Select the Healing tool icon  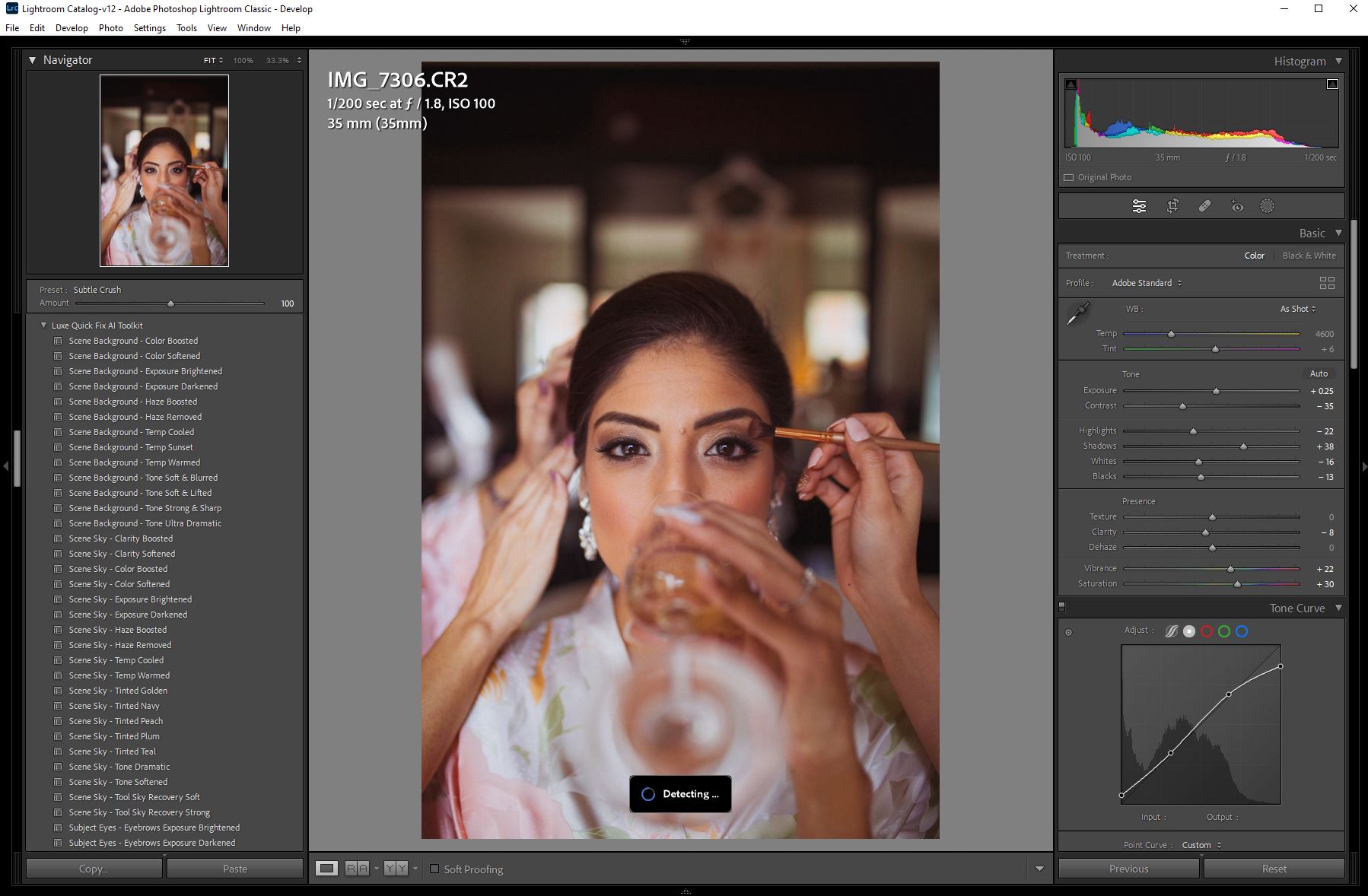tap(1204, 206)
